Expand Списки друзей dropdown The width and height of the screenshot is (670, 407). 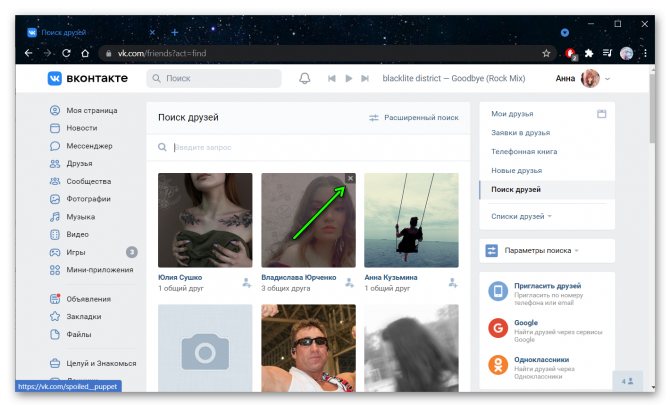[x=521, y=216]
